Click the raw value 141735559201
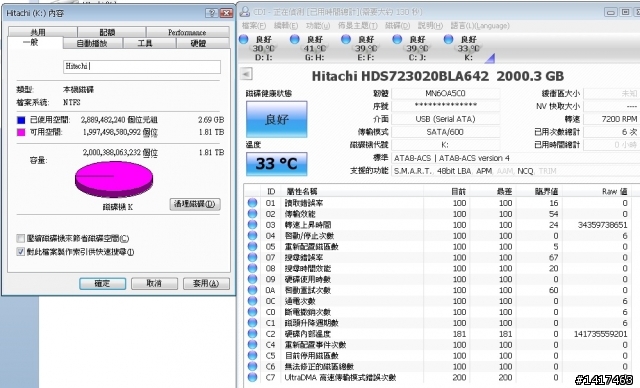The width and height of the screenshot is (640, 388). pyautogui.click(x=600, y=334)
